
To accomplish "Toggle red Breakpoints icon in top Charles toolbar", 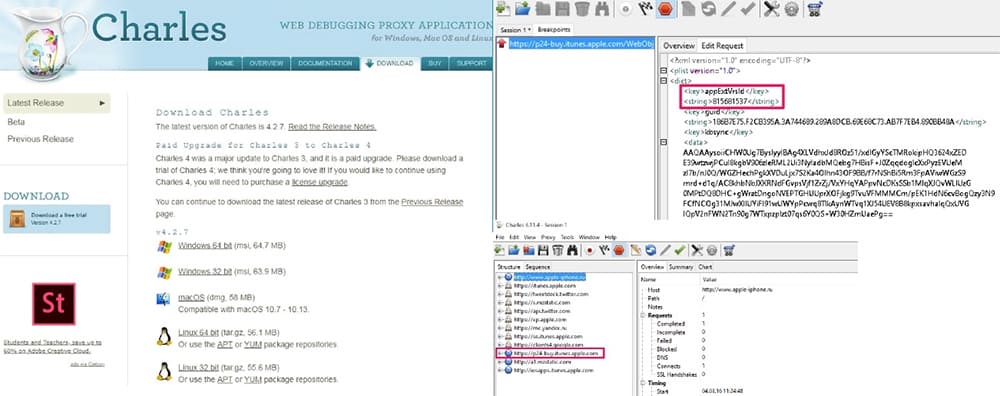I will pyautogui.click(x=666, y=9).
